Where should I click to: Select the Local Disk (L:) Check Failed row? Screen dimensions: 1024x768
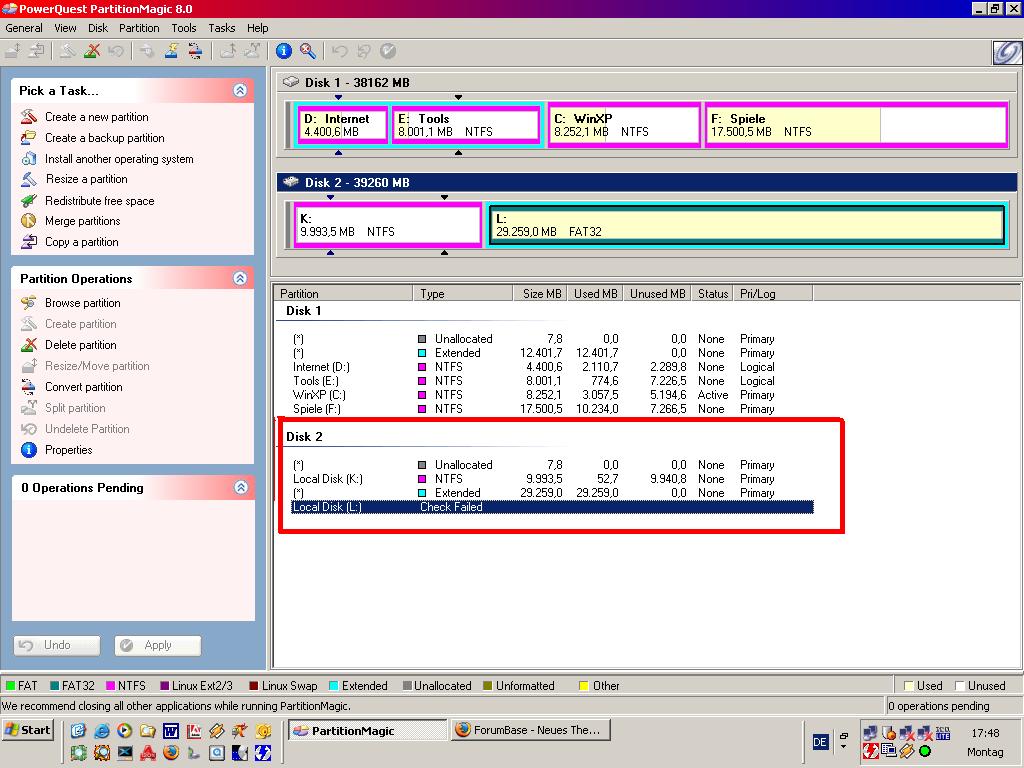(x=552, y=507)
